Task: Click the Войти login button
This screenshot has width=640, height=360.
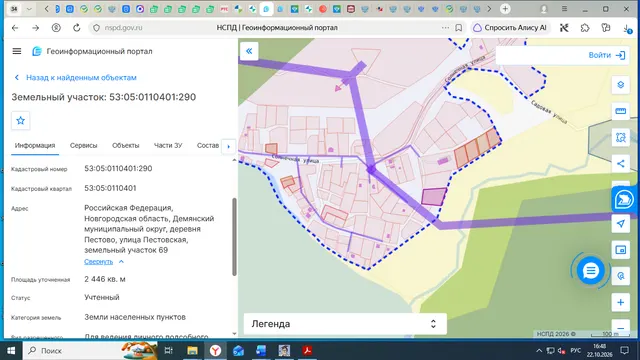Action: click(607, 55)
